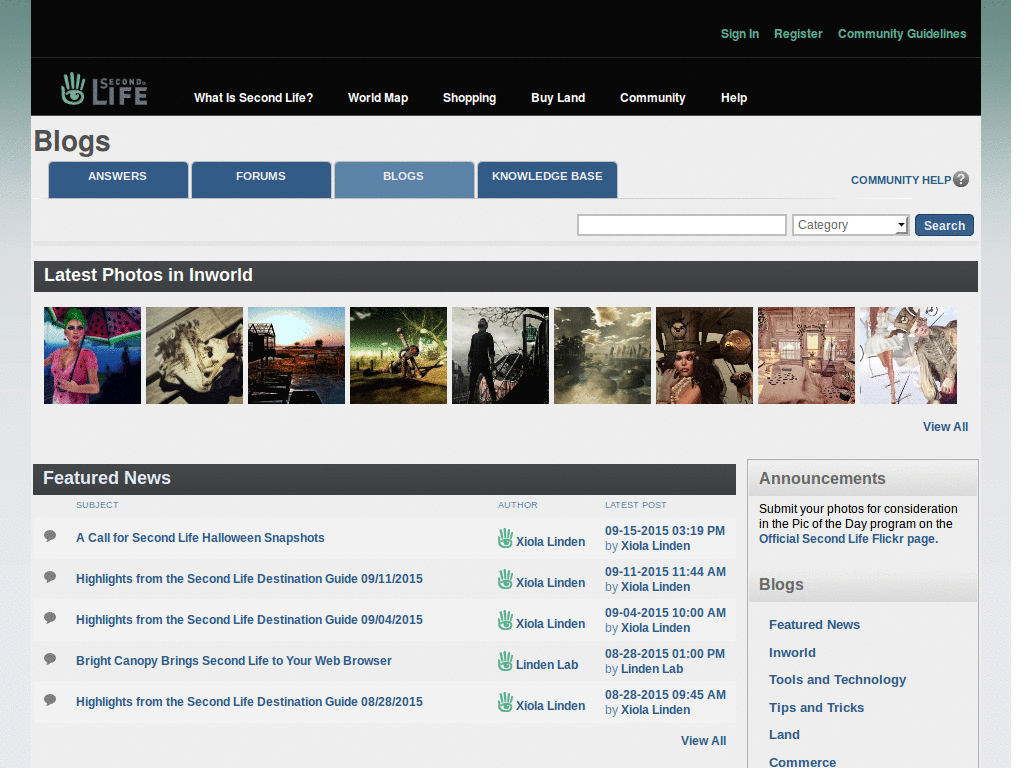The height and width of the screenshot is (768, 1024).
Task: Open the first Inworld photo thumbnail
Action: point(92,355)
